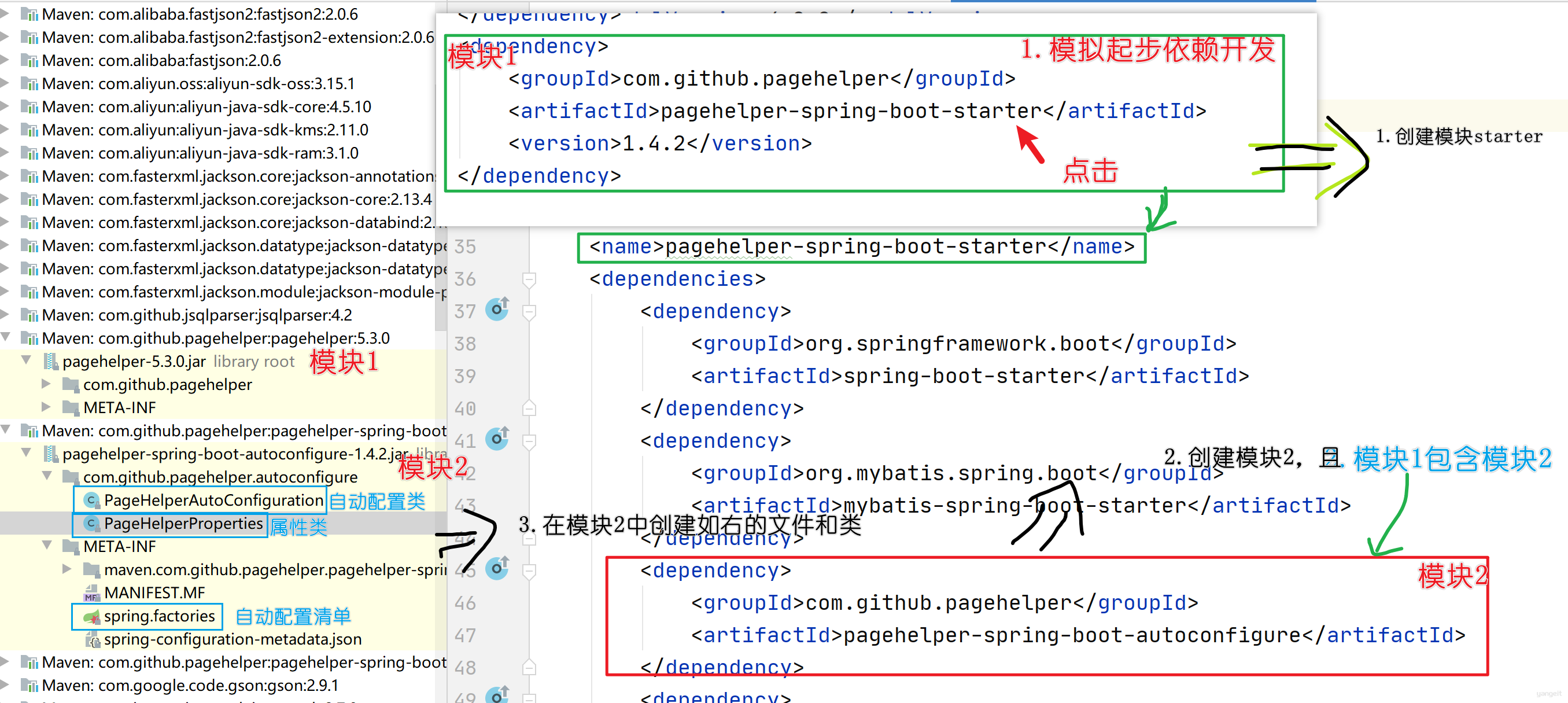Expand the gson:2.9.1 library node
1568x703 pixels.
[x=4, y=684]
